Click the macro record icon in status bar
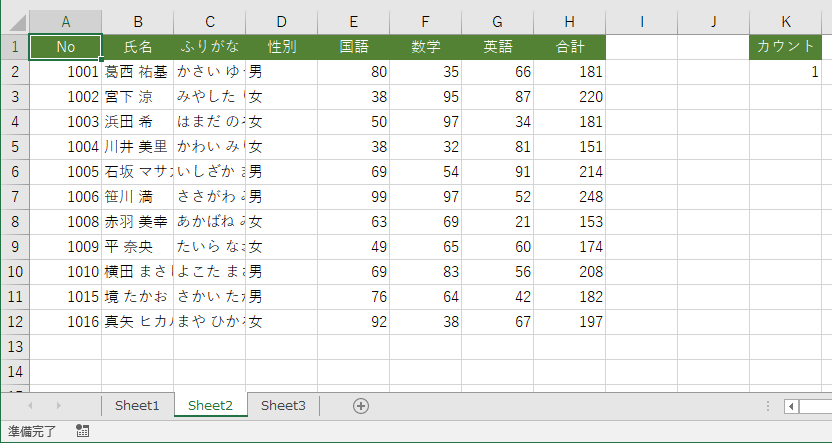832x443 pixels. (x=82, y=431)
